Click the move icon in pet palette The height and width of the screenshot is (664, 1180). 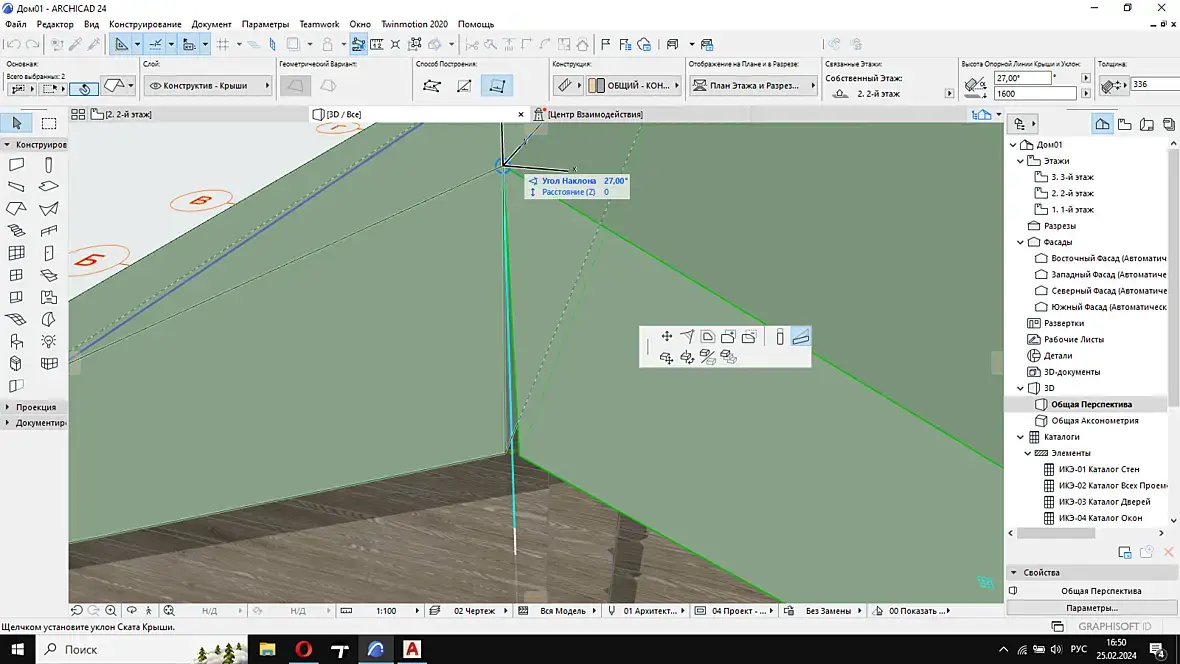(667, 337)
